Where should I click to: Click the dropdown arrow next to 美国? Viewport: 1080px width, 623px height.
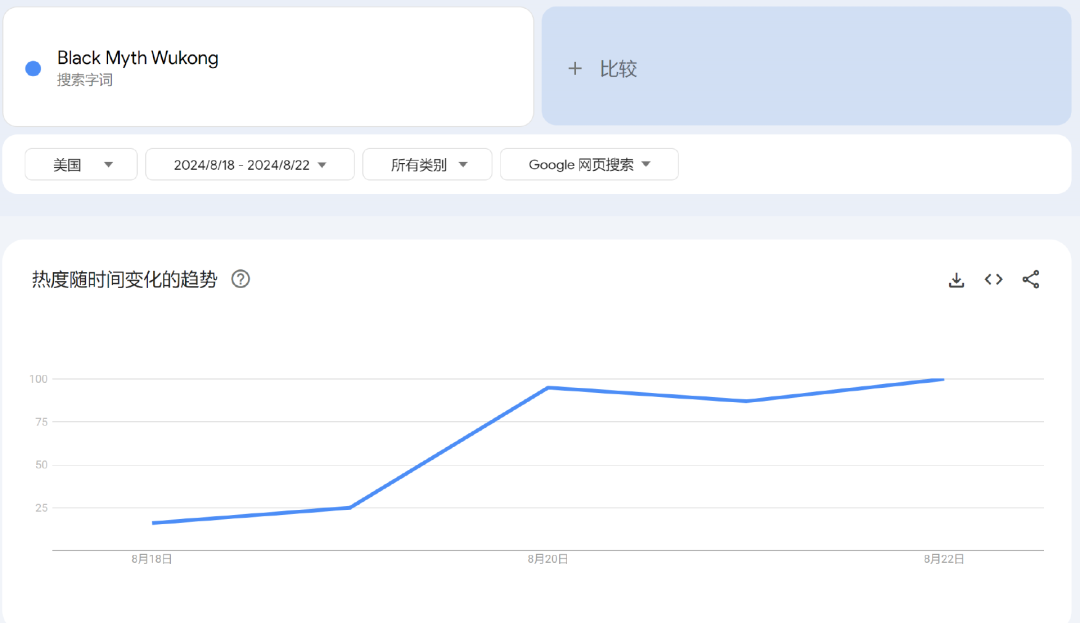[108, 165]
